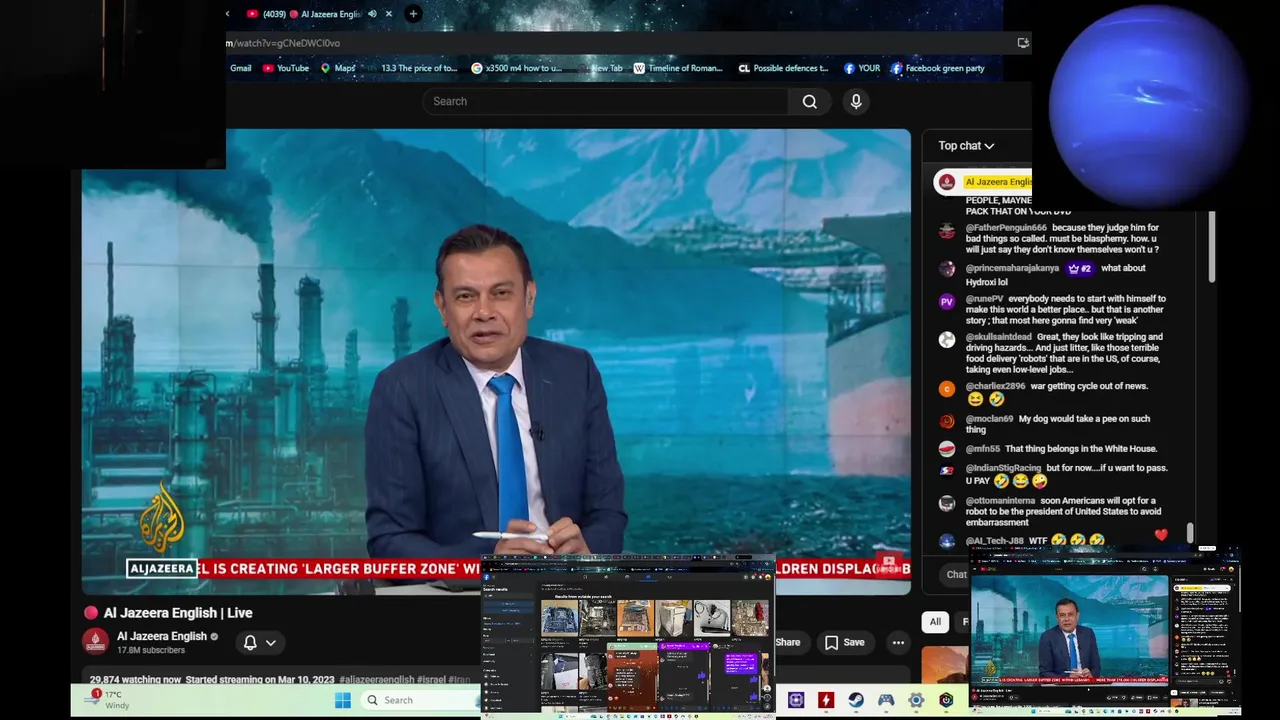Open @ottomaninterna's avatar in chat
The image size is (1280, 720).
point(947,503)
